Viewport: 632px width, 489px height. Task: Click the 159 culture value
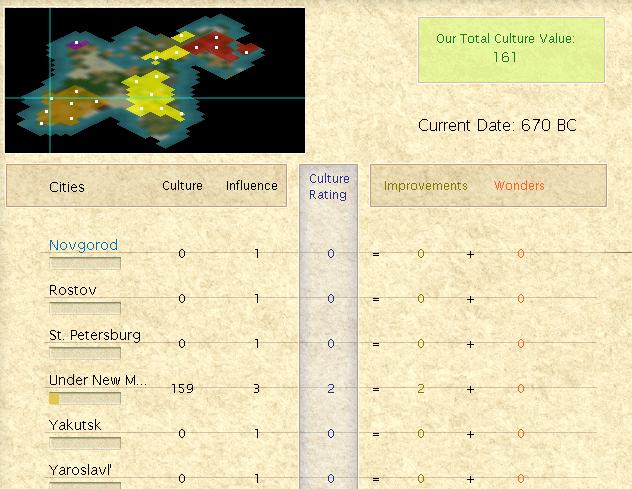(x=181, y=388)
